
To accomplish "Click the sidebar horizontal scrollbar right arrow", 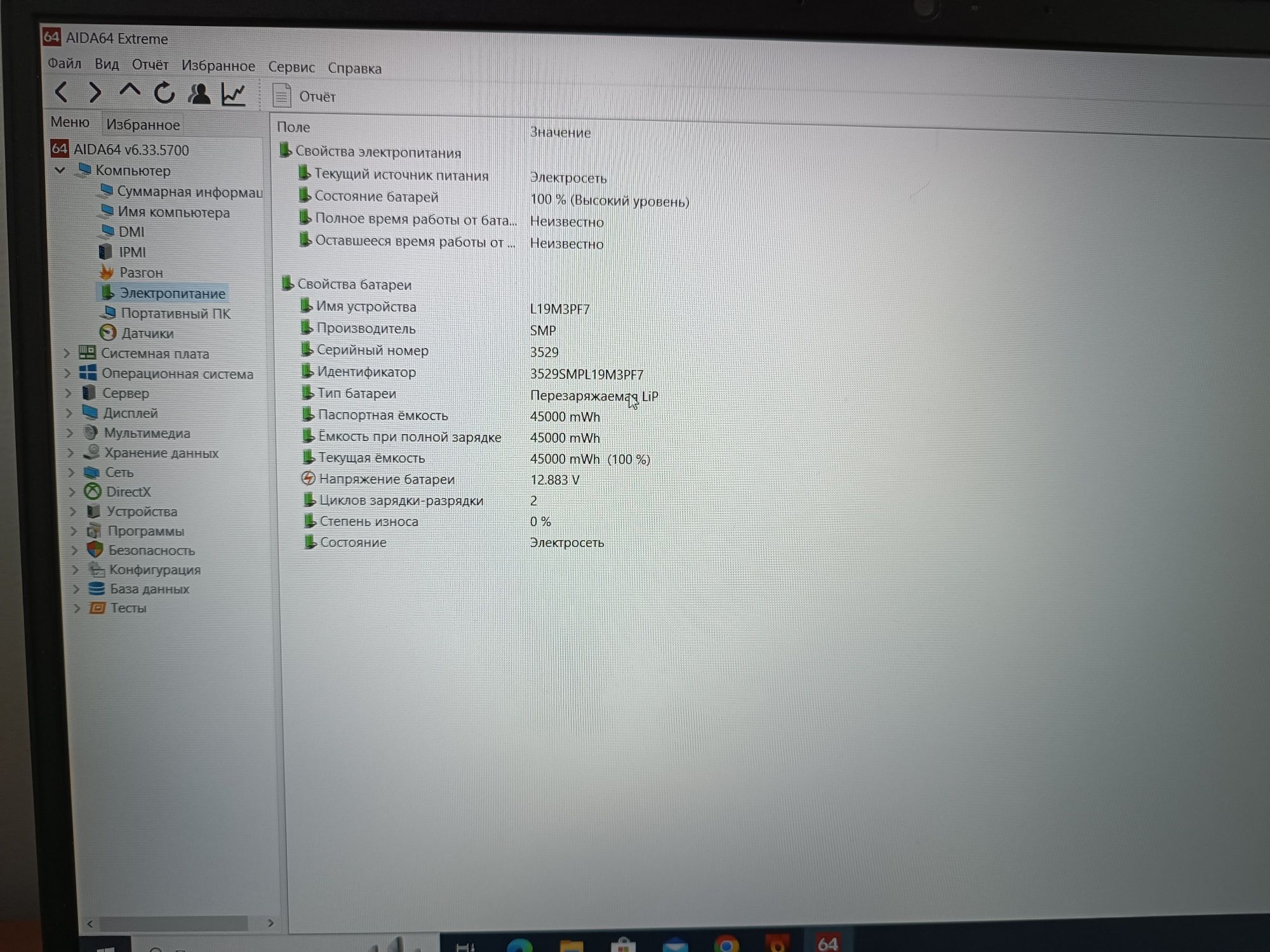I will pos(271,923).
